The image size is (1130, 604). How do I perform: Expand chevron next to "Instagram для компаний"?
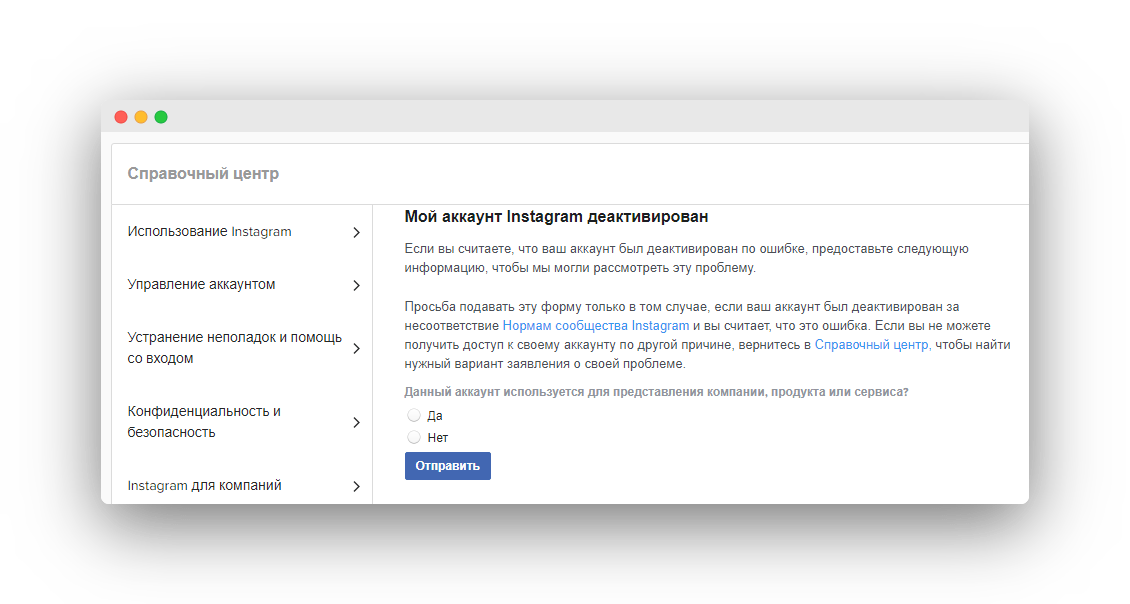click(356, 487)
